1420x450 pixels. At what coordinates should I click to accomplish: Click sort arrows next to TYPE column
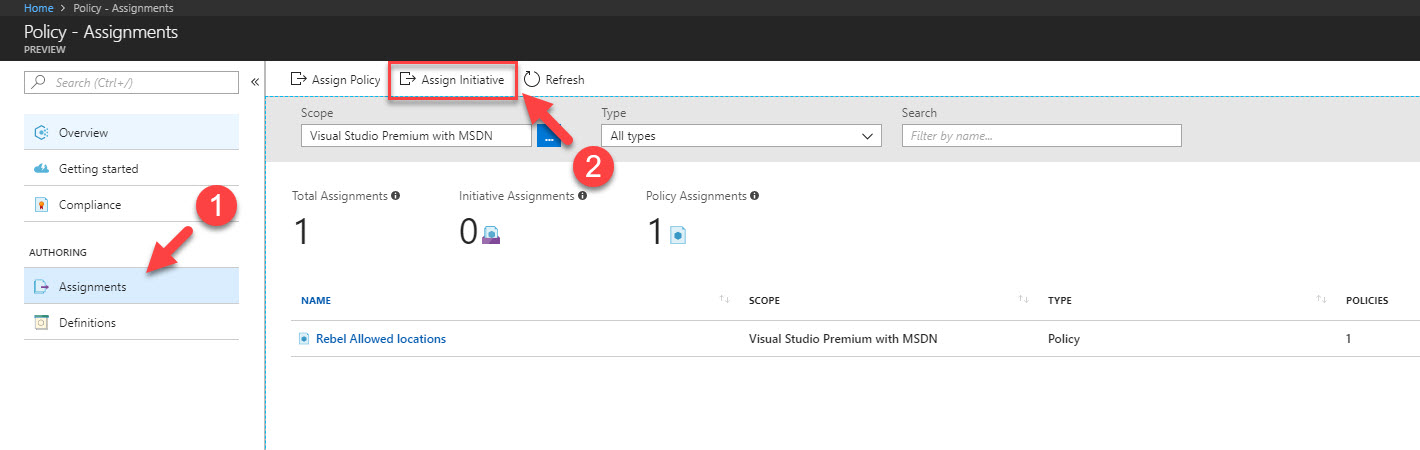click(x=1321, y=300)
